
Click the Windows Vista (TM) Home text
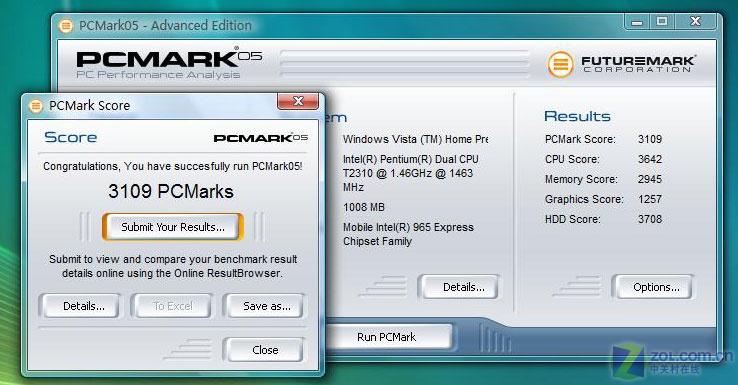416,139
